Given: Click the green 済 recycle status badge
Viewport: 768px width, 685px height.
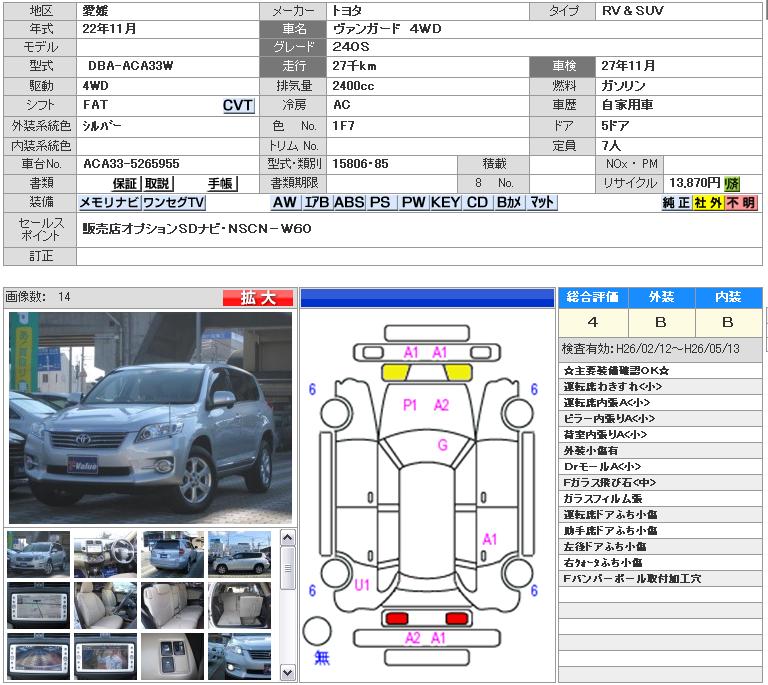Looking at the screenshot, I should pyautogui.click(x=733, y=183).
